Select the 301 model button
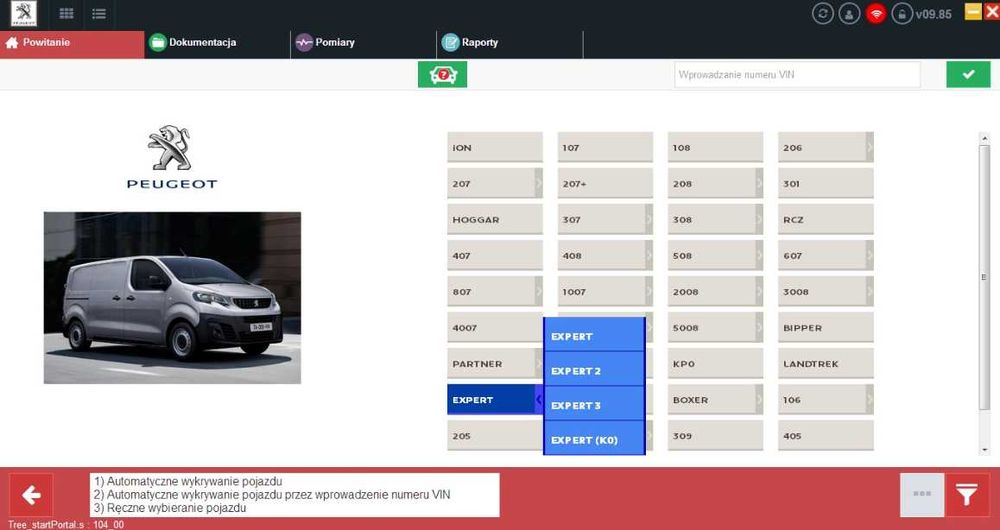Image resolution: width=1000 pixels, height=530 pixels. 826,184
